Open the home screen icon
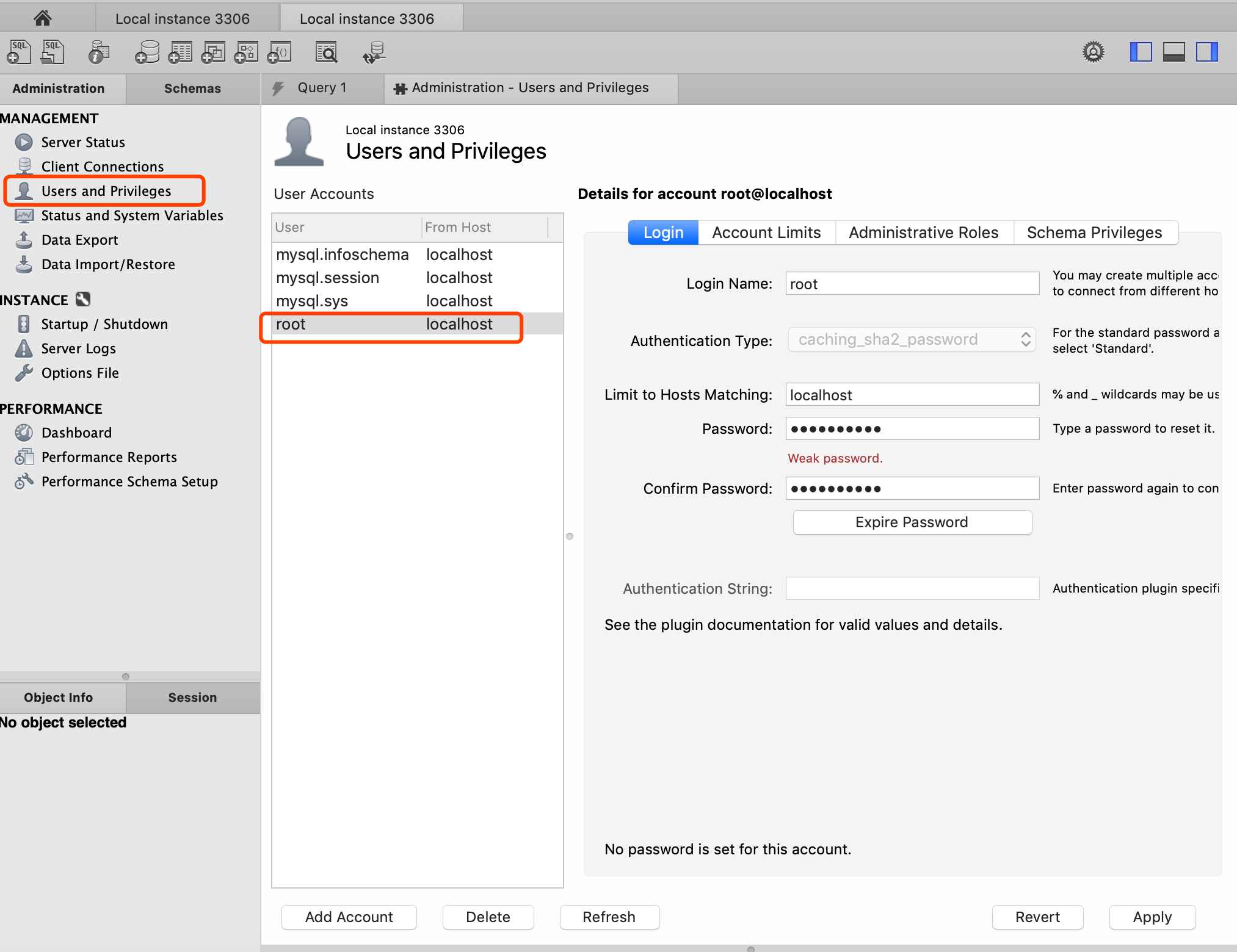The image size is (1237, 952). [42, 18]
